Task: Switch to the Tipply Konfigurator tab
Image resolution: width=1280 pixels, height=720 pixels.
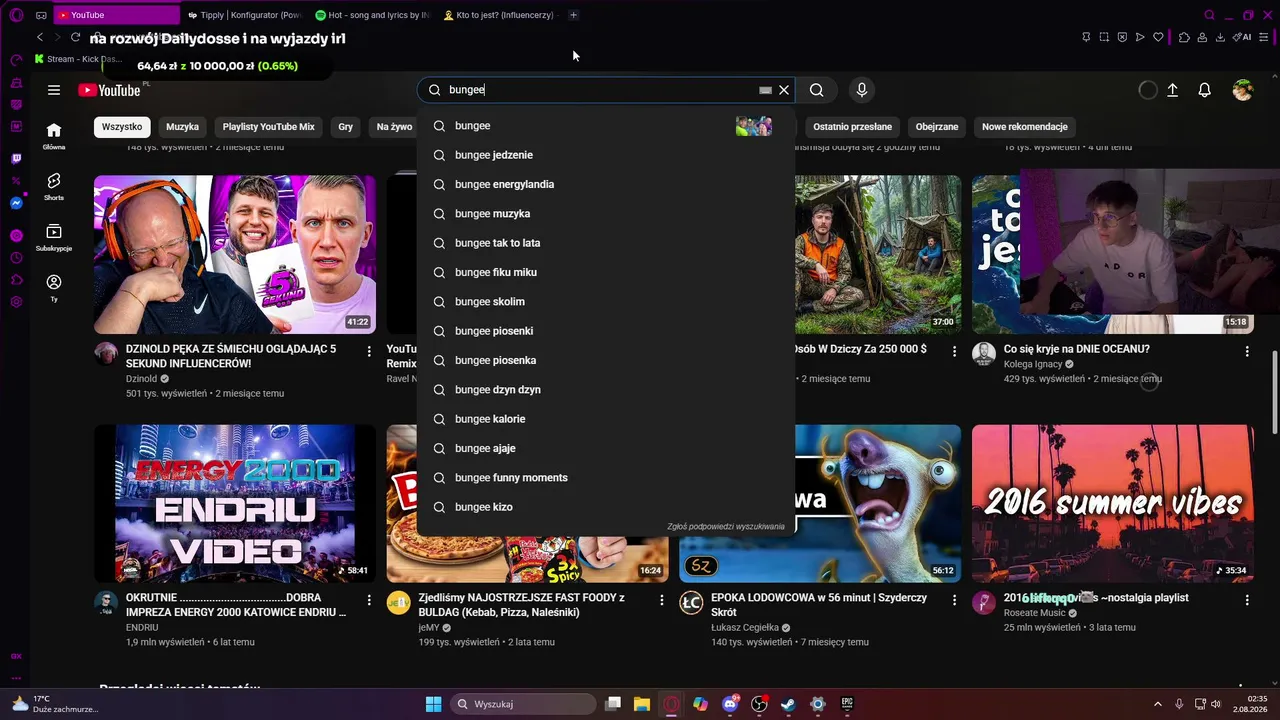Action: [243, 15]
